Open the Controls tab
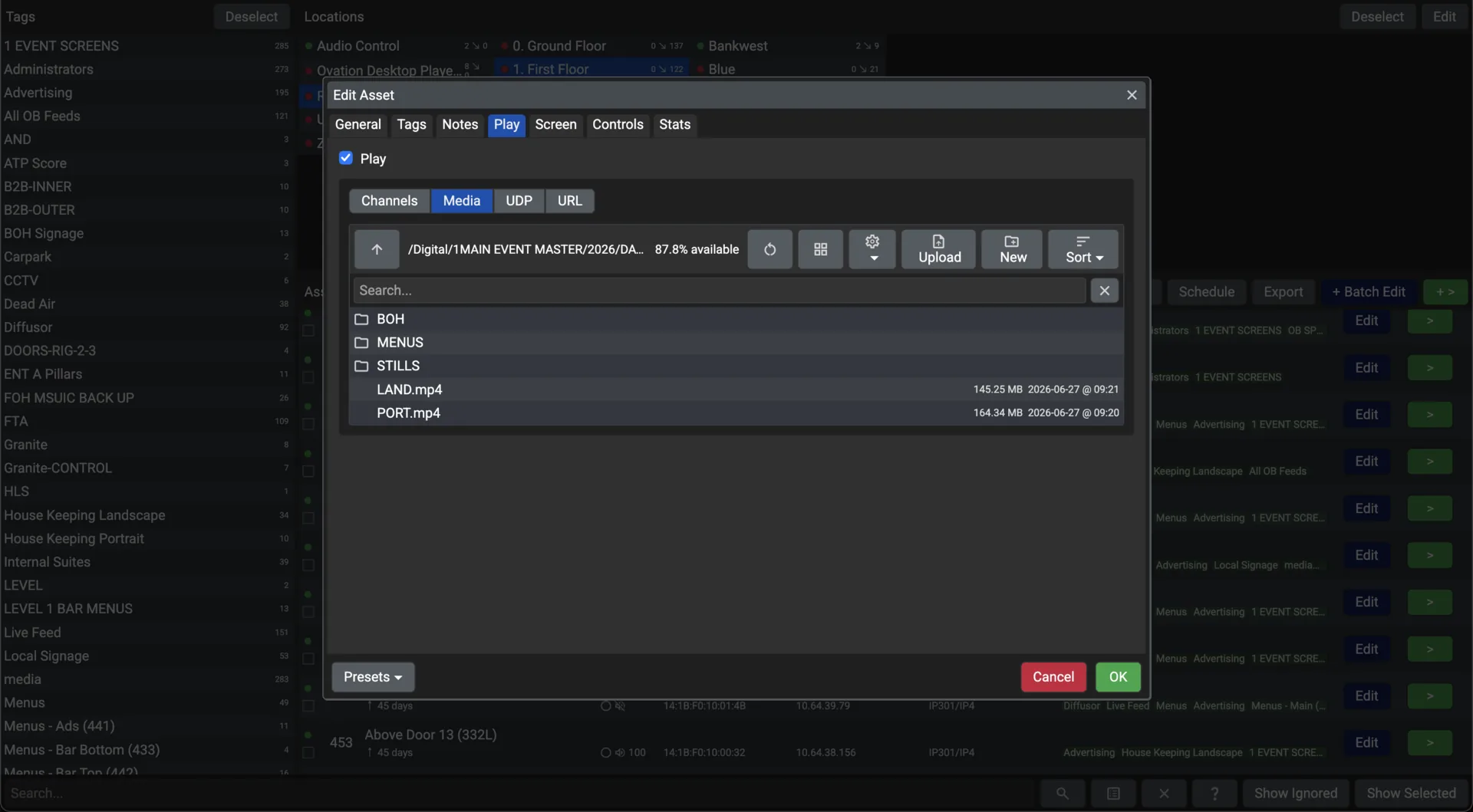The height and width of the screenshot is (812, 1473). tap(618, 125)
